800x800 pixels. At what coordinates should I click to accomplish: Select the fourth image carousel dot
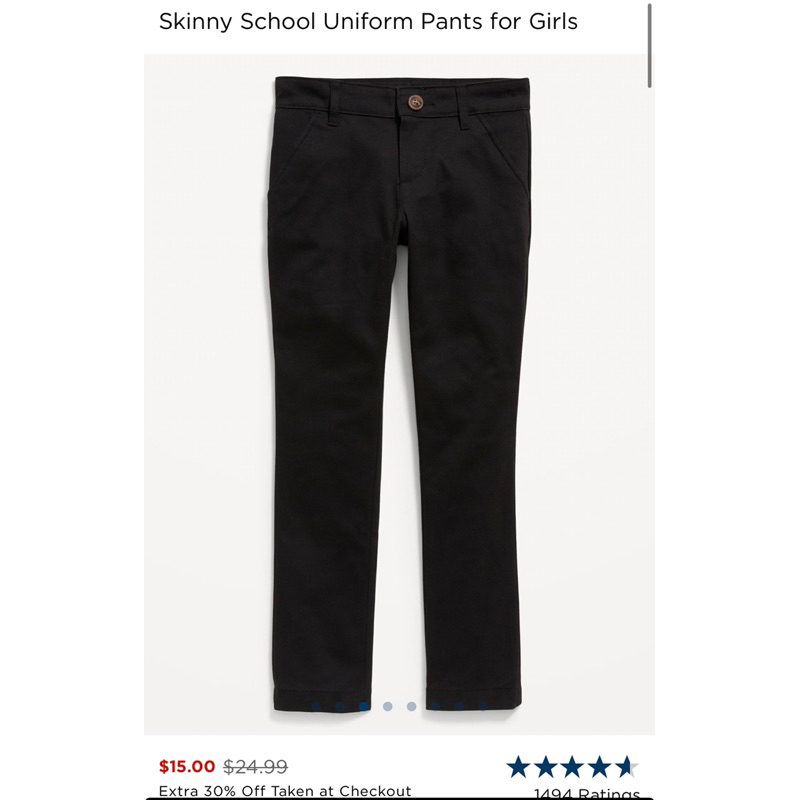[x=388, y=706]
